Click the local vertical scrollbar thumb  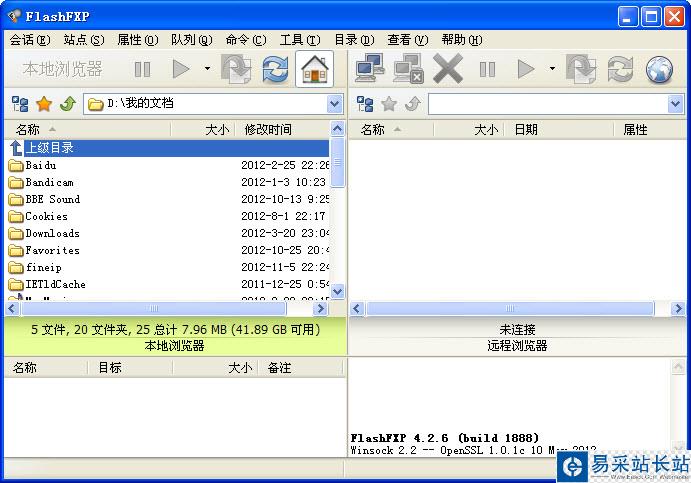click(338, 162)
